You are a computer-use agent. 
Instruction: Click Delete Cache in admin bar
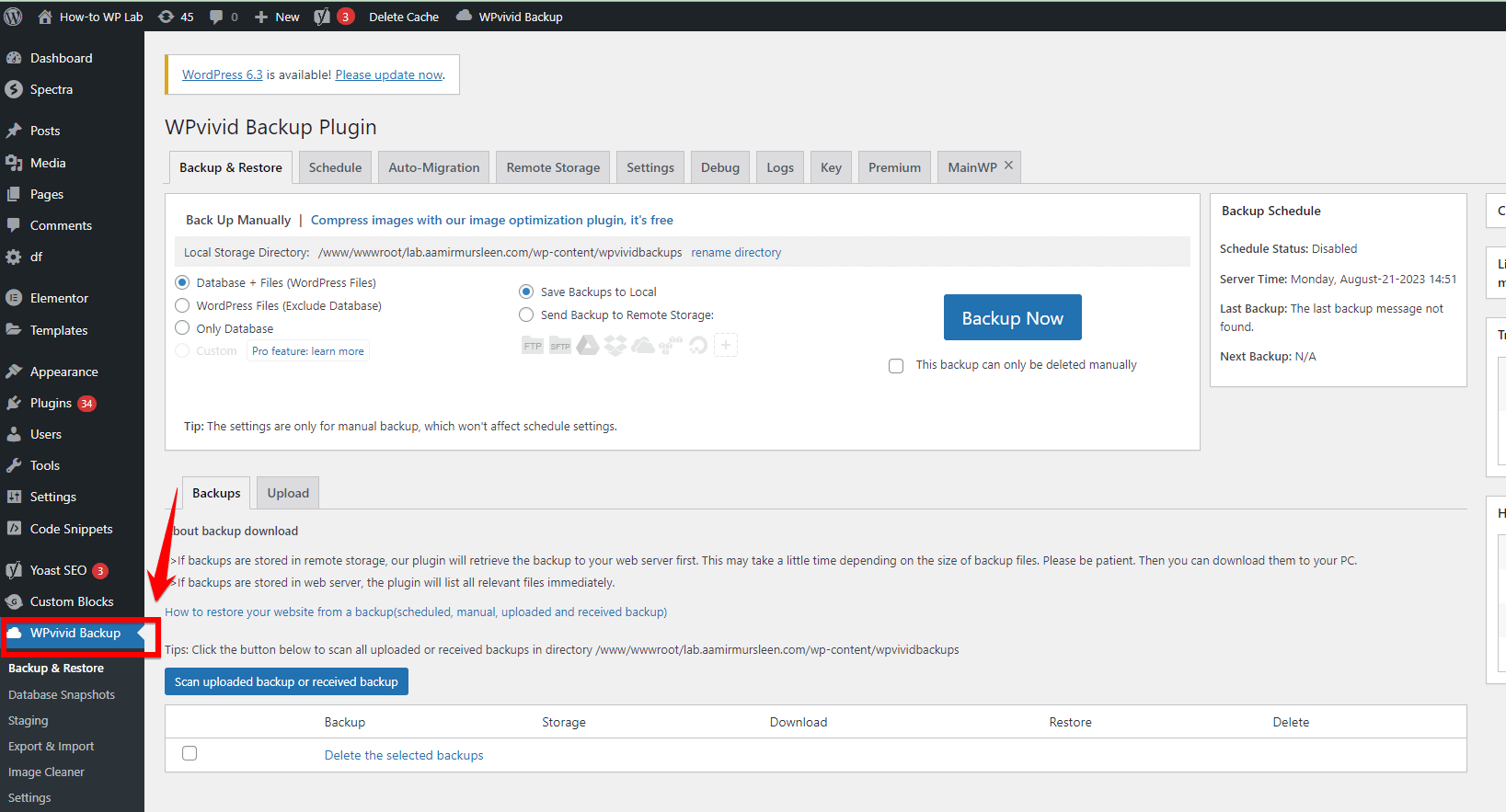pos(404,17)
